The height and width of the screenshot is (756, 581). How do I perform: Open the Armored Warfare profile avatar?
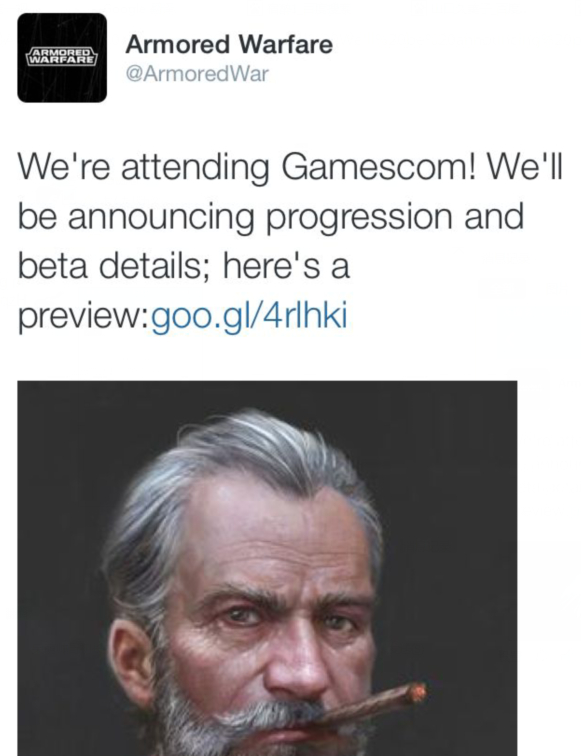point(62,58)
